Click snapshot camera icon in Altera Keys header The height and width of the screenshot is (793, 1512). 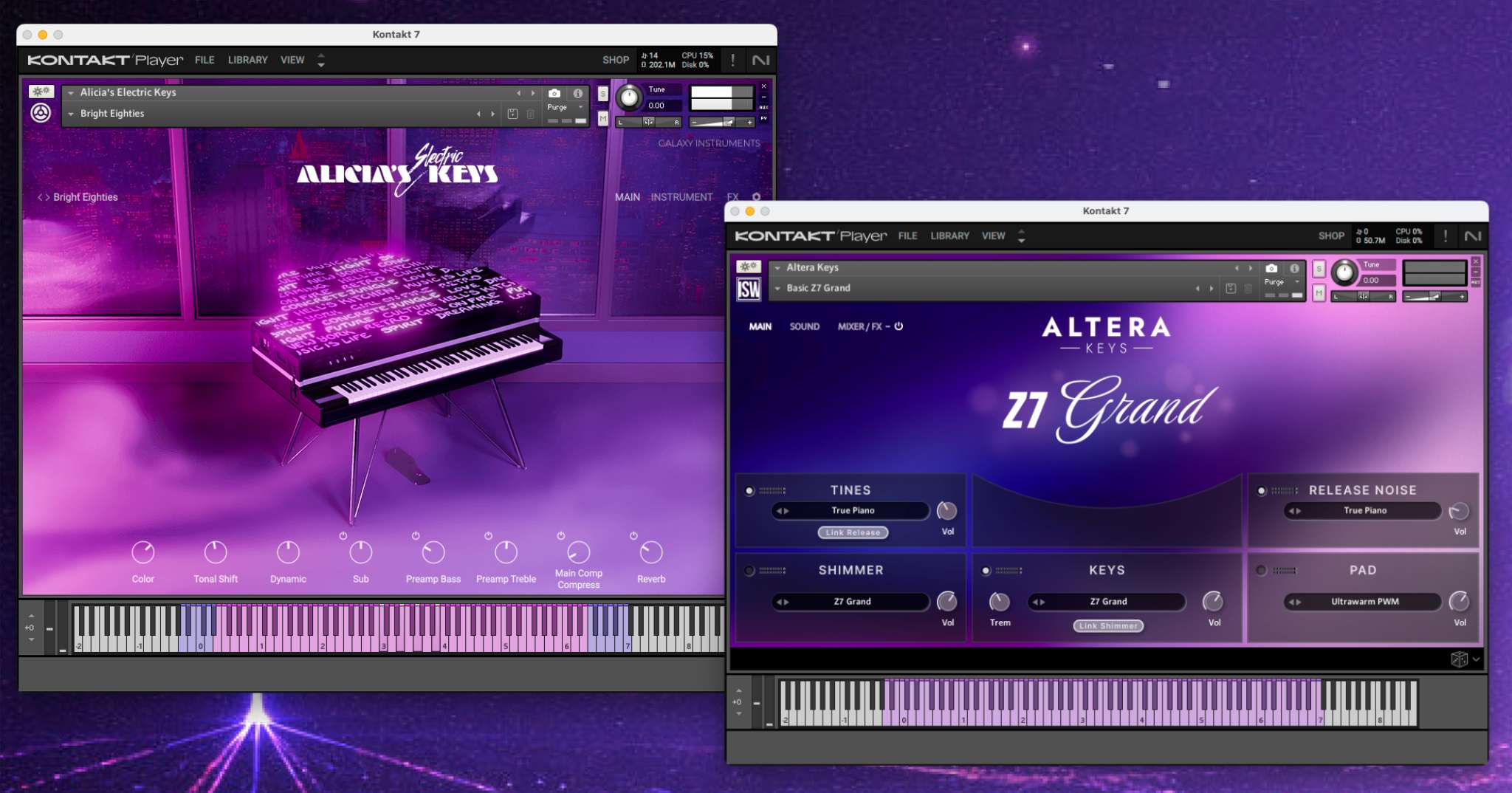tap(1271, 268)
